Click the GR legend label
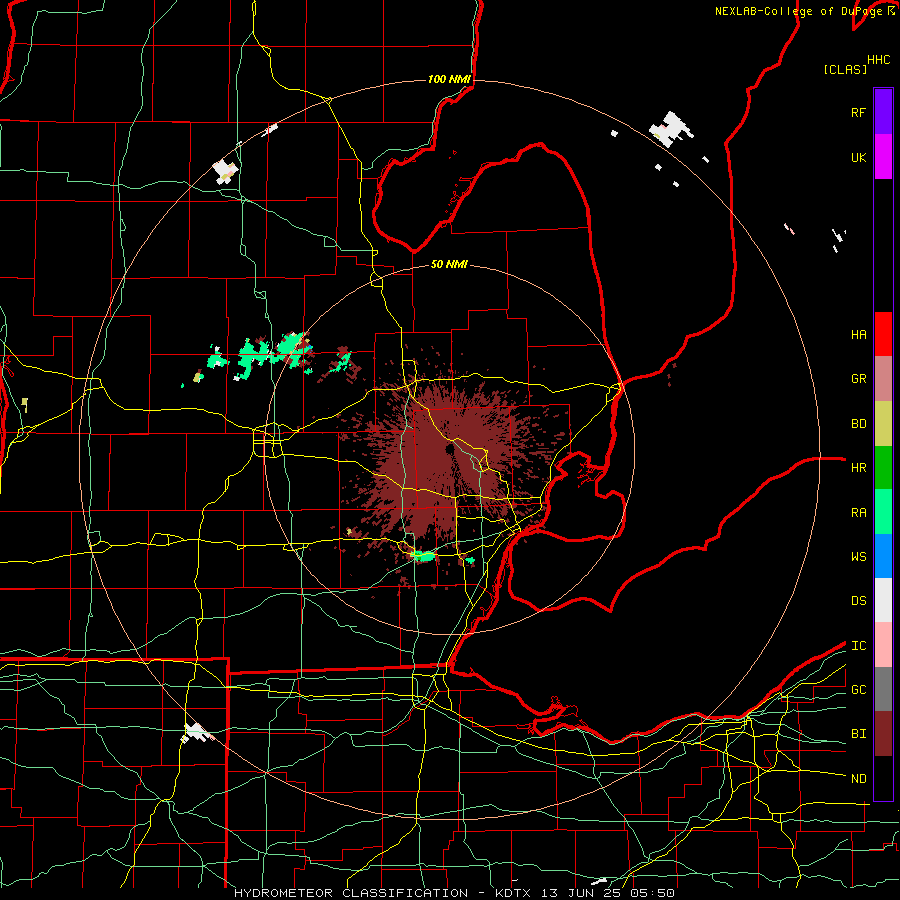This screenshot has width=900, height=900. pos(858,379)
